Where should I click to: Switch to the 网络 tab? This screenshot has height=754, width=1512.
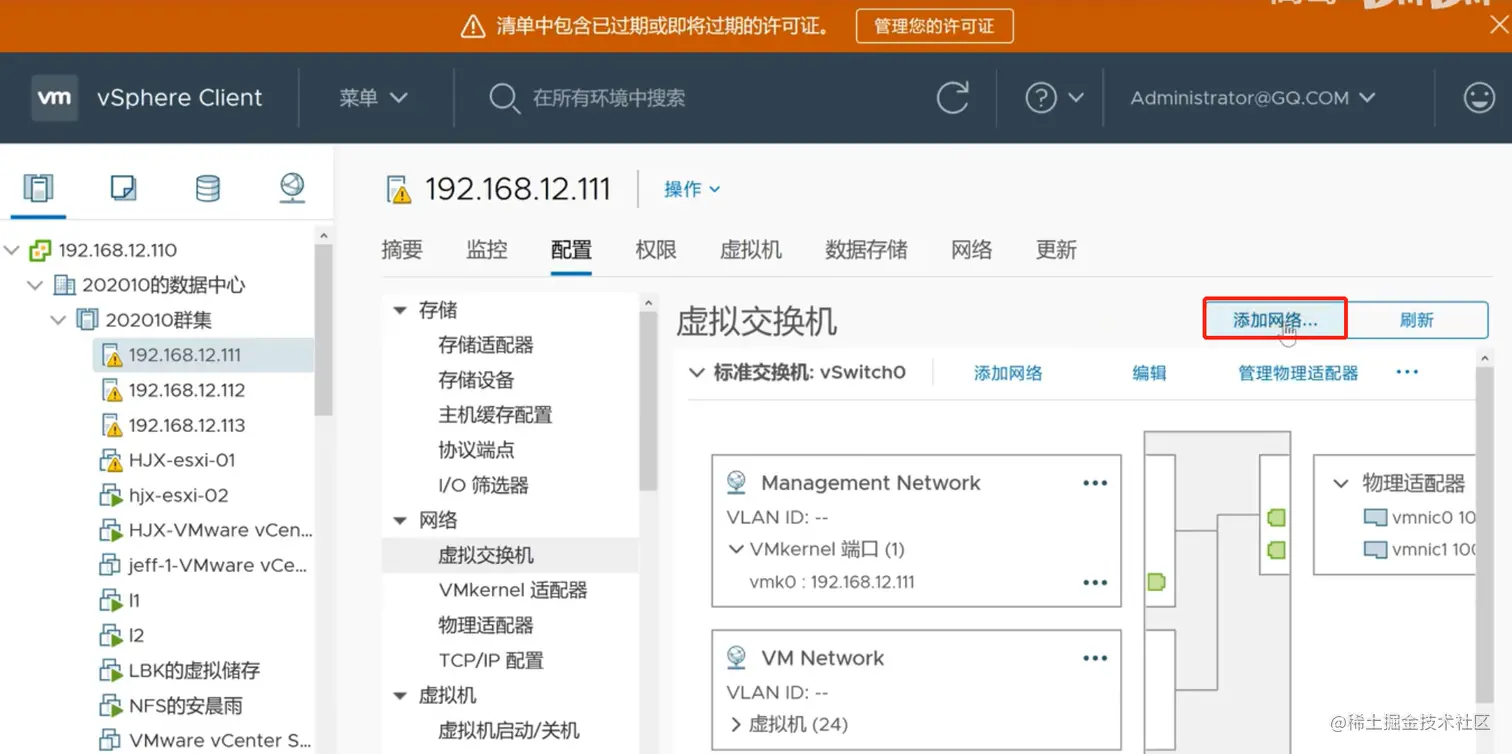pos(972,250)
